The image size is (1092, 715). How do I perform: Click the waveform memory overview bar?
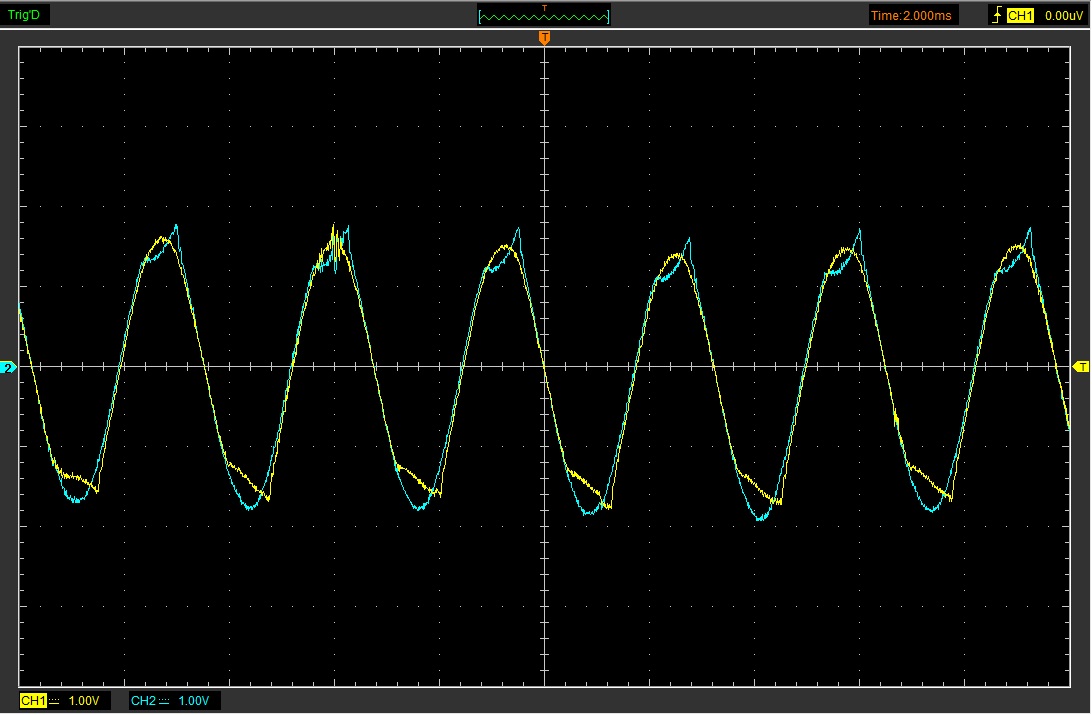click(x=545, y=17)
